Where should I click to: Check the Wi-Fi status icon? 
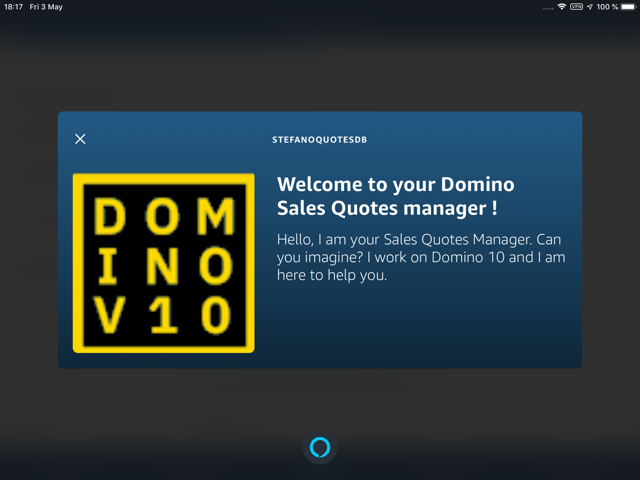(x=562, y=7)
